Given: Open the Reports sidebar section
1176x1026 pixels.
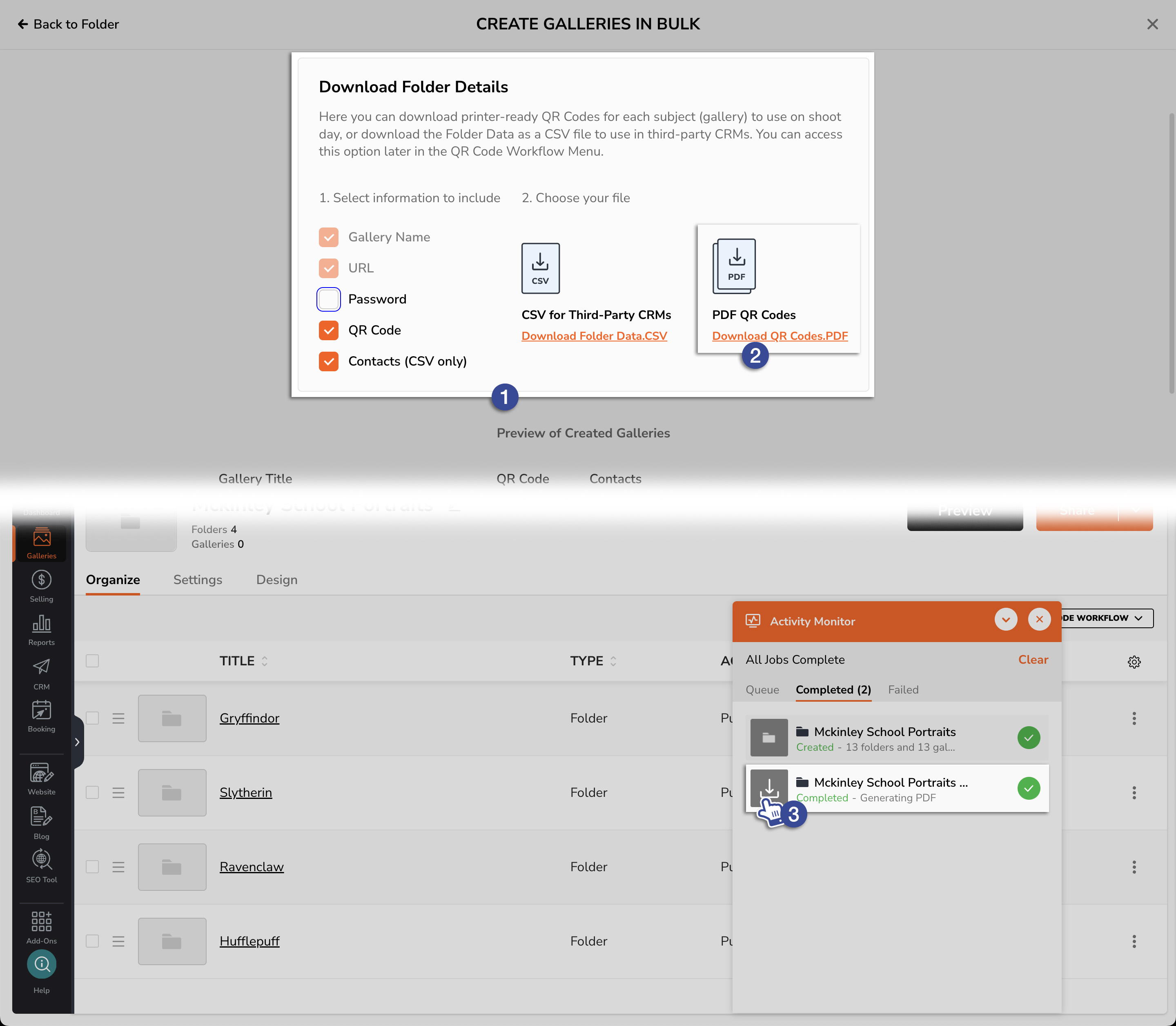Looking at the screenshot, I should pos(41,630).
